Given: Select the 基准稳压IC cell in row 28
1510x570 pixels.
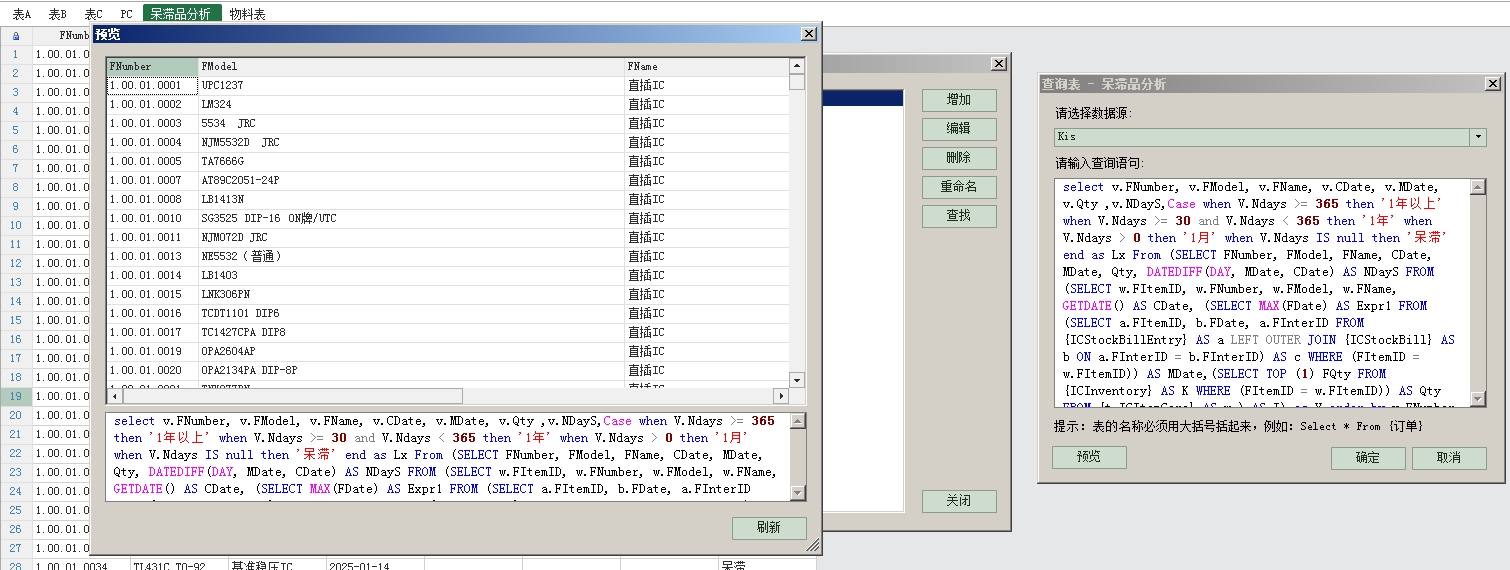Looking at the screenshot, I should pyautogui.click(x=278, y=566).
